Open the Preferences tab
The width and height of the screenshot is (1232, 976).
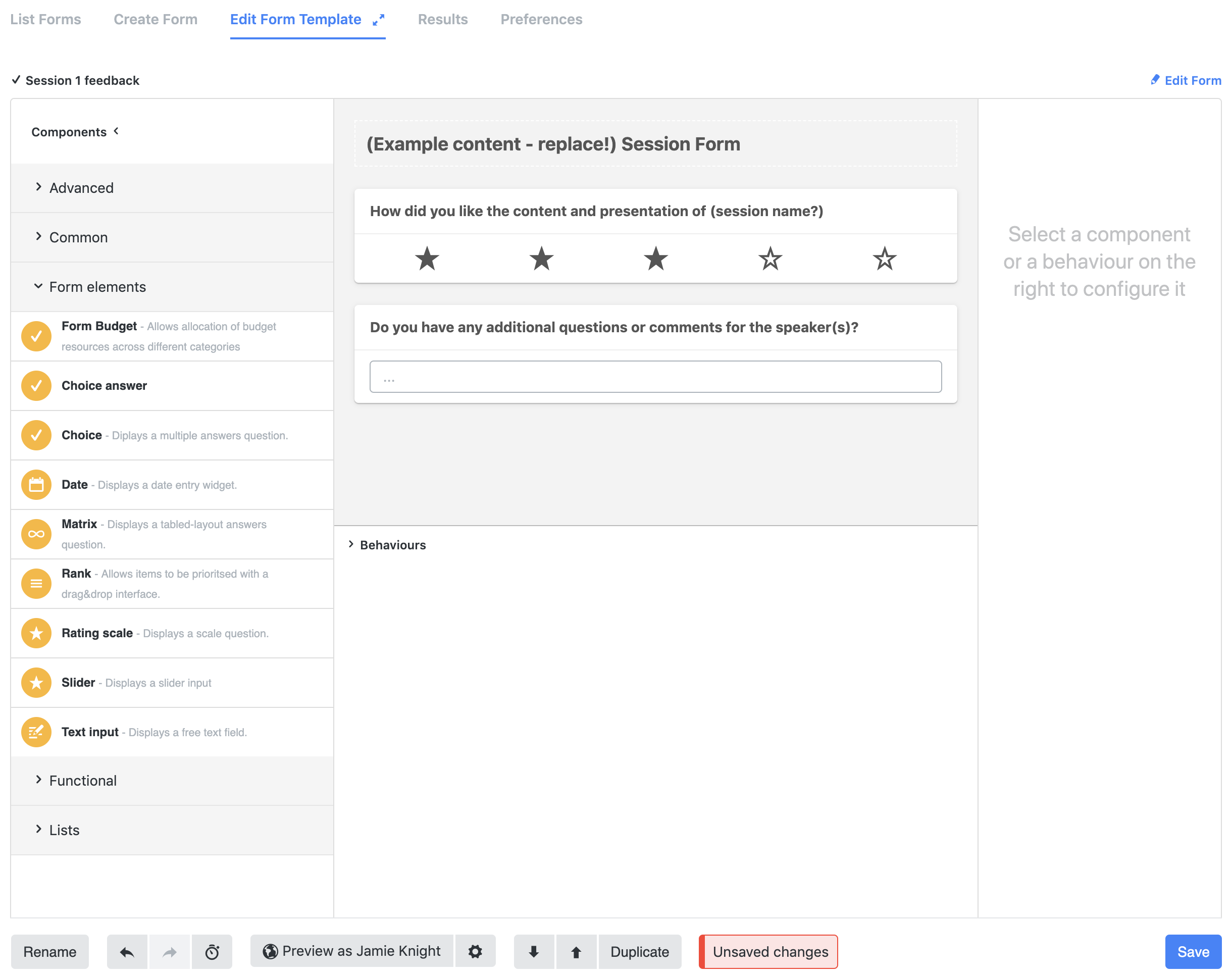pyautogui.click(x=541, y=19)
